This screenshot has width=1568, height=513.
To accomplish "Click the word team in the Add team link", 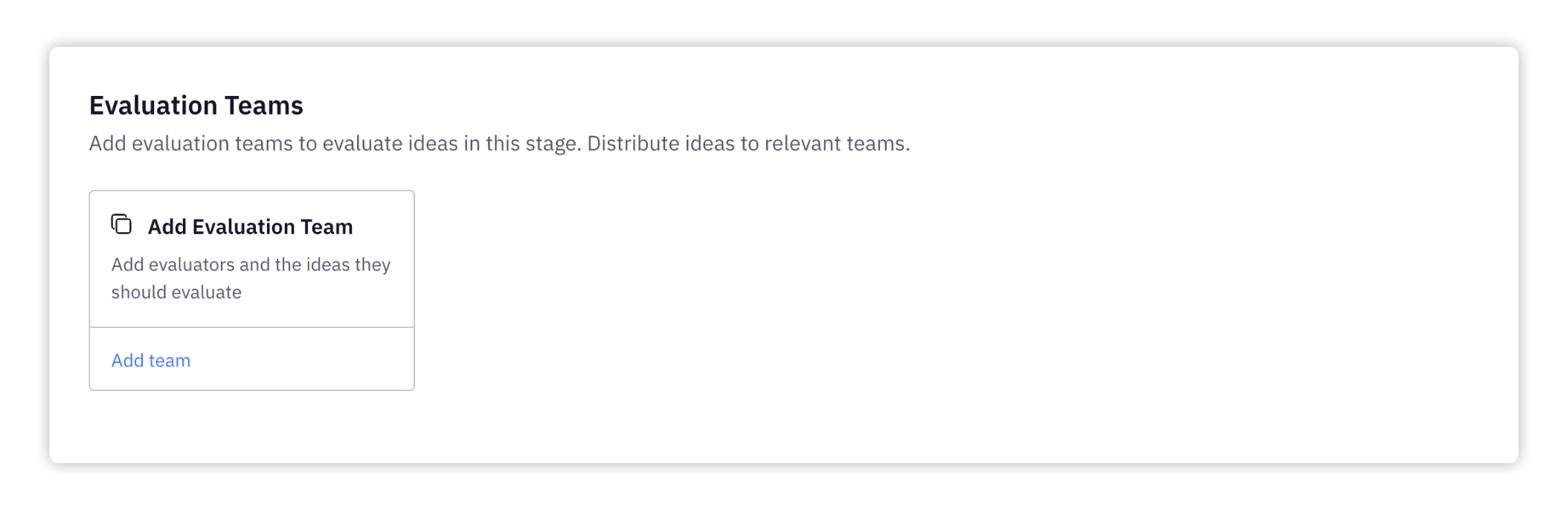I will (170, 361).
